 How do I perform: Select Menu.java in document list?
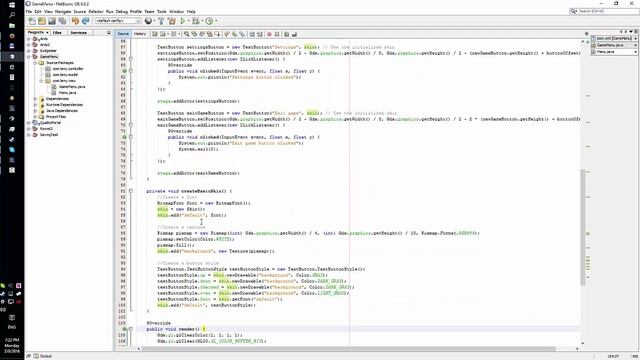tap(614, 52)
